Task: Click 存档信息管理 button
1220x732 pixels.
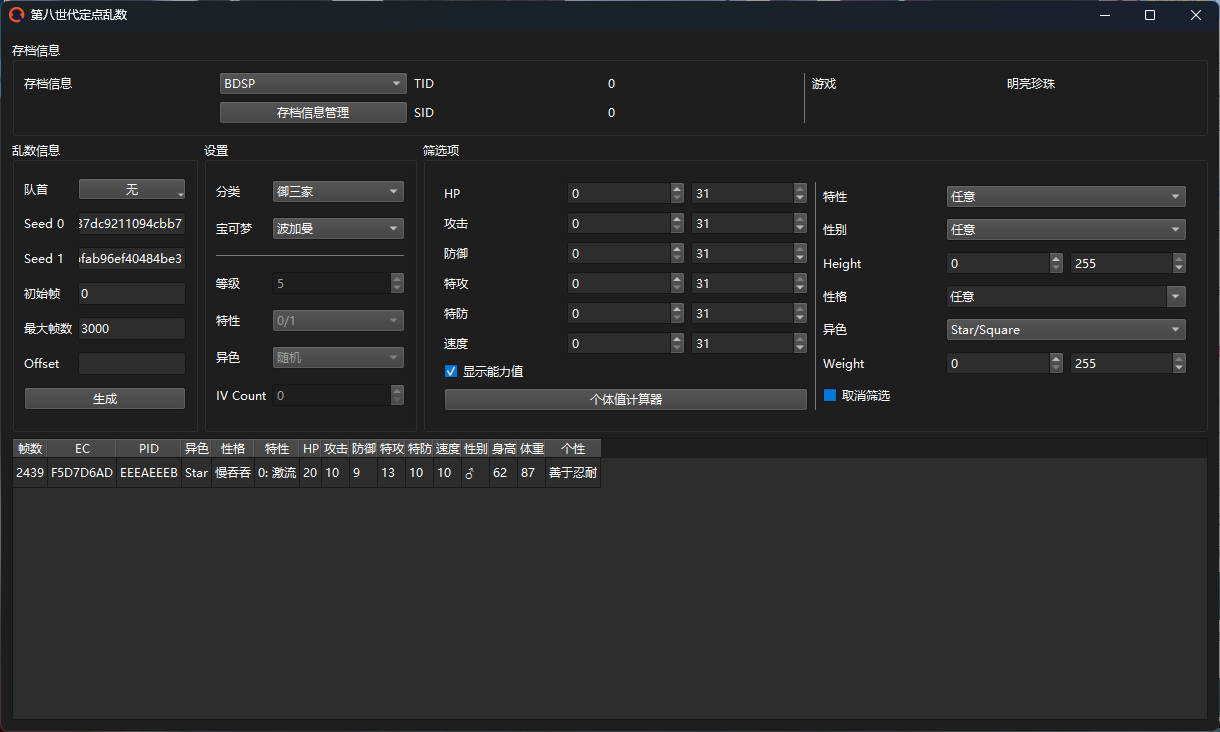Action: point(312,113)
